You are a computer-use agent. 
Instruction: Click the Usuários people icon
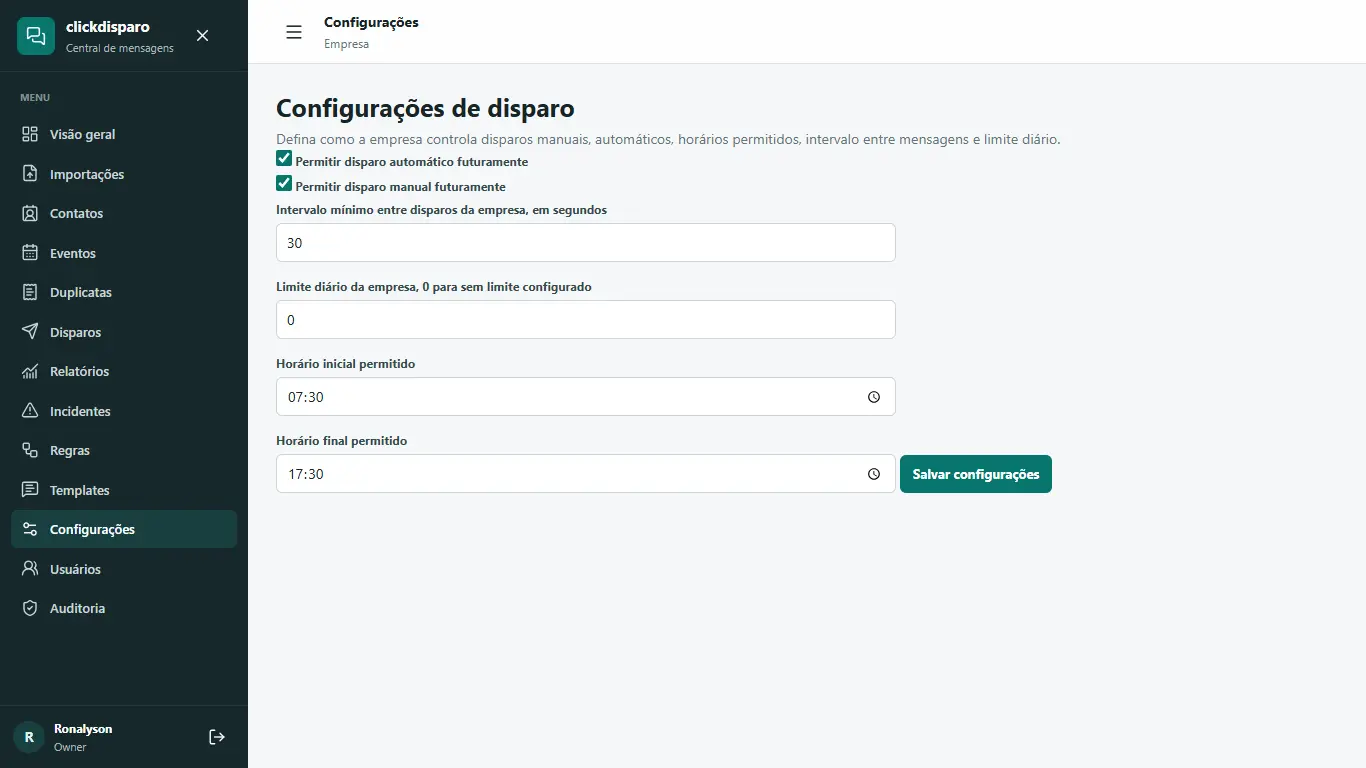click(30, 569)
